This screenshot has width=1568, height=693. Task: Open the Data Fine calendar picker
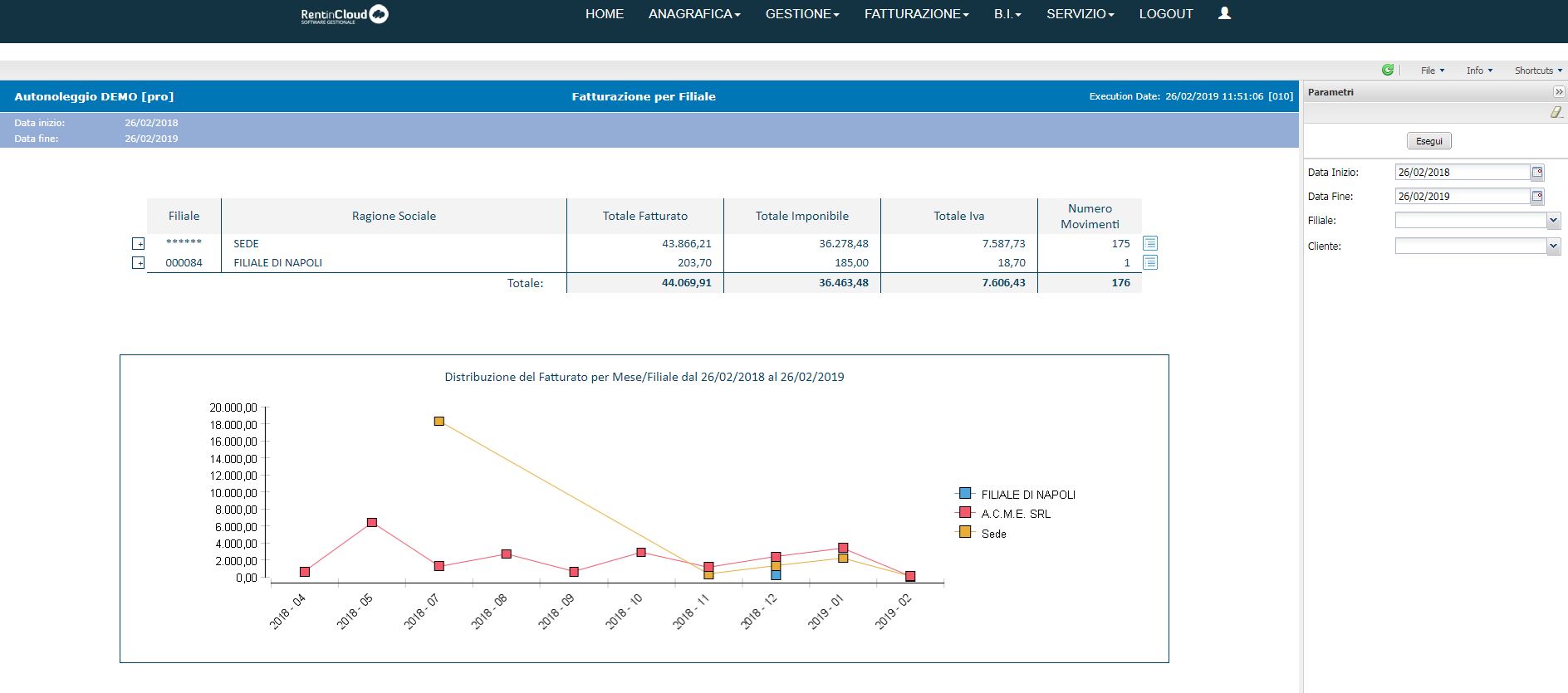pos(1537,197)
